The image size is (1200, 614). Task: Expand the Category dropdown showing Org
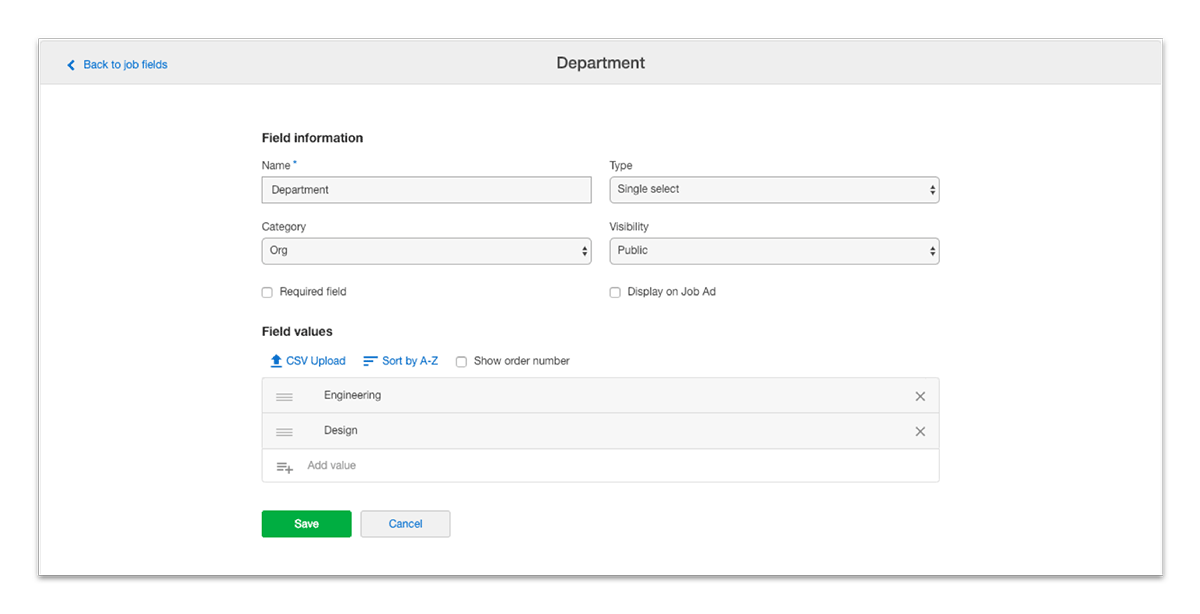point(426,251)
